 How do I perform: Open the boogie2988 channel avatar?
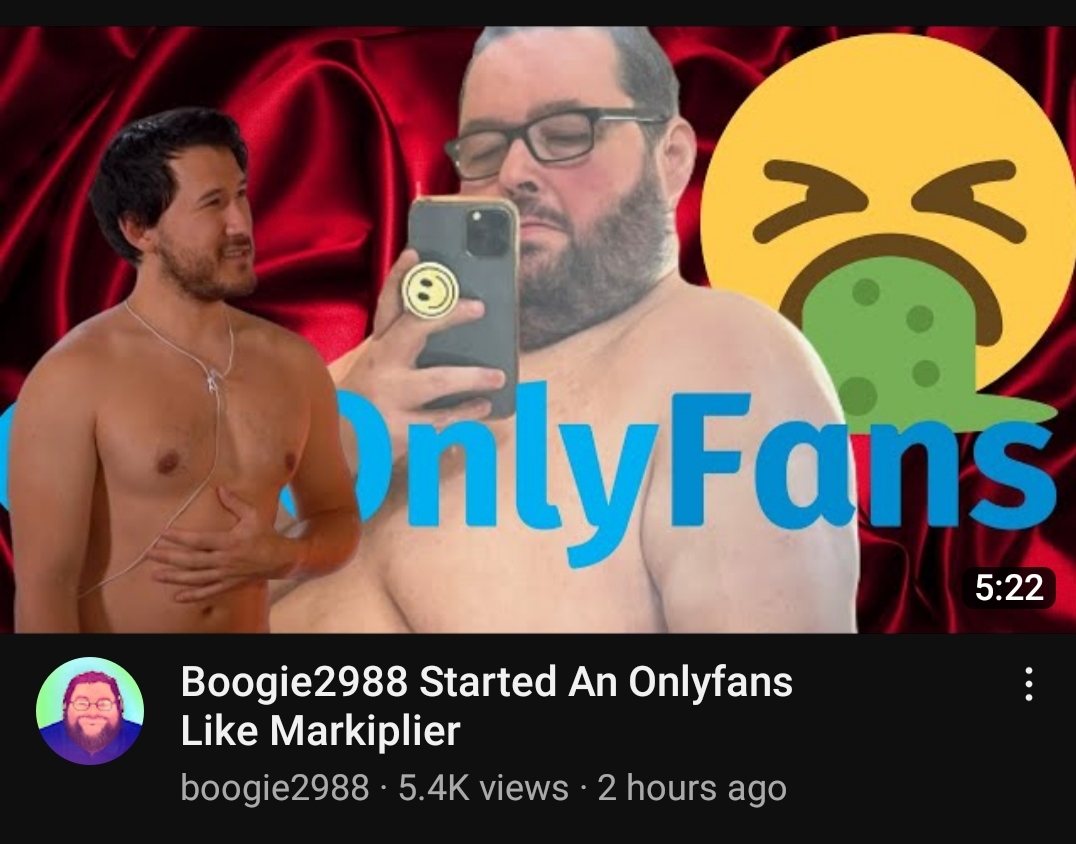click(x=90, y=711)
